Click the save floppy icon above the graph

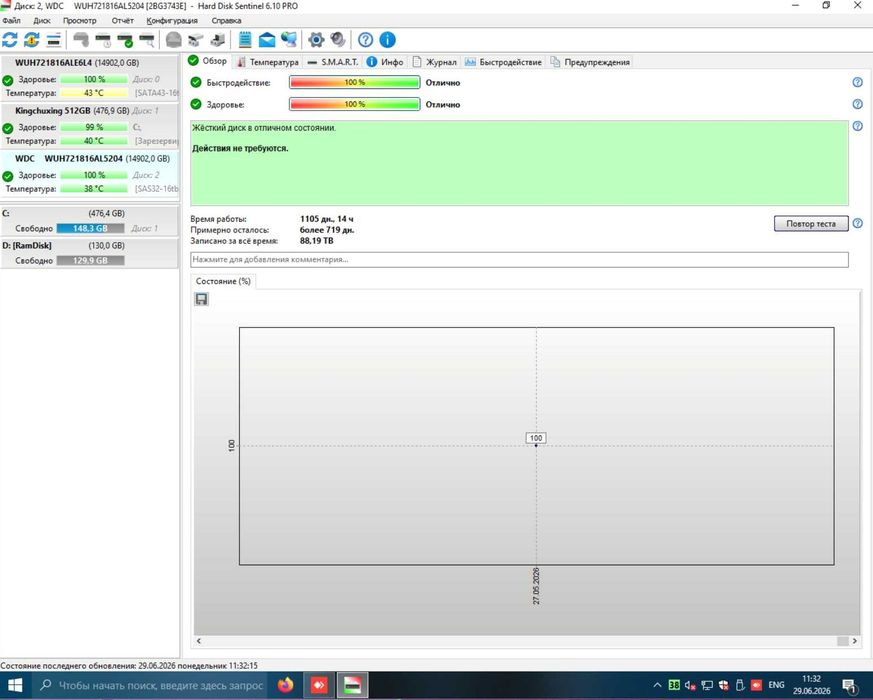[202, 299]
